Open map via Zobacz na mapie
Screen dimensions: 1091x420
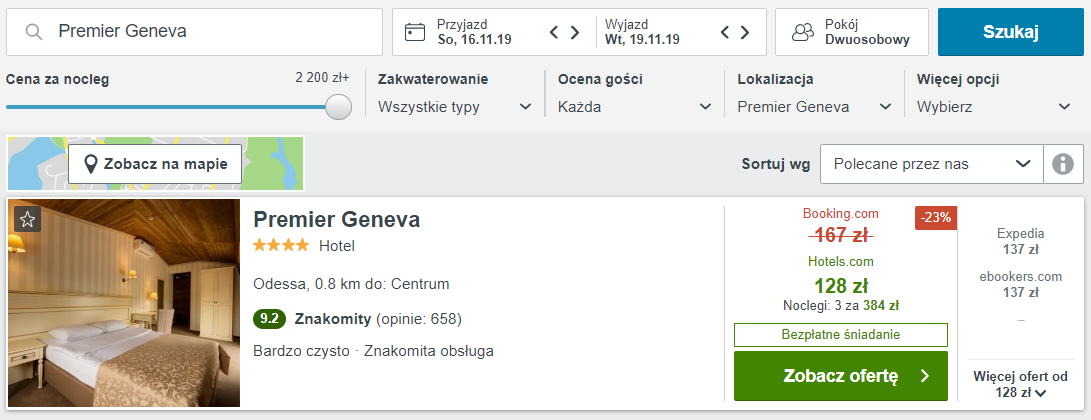pyautogui.click(x=155, y=164)
